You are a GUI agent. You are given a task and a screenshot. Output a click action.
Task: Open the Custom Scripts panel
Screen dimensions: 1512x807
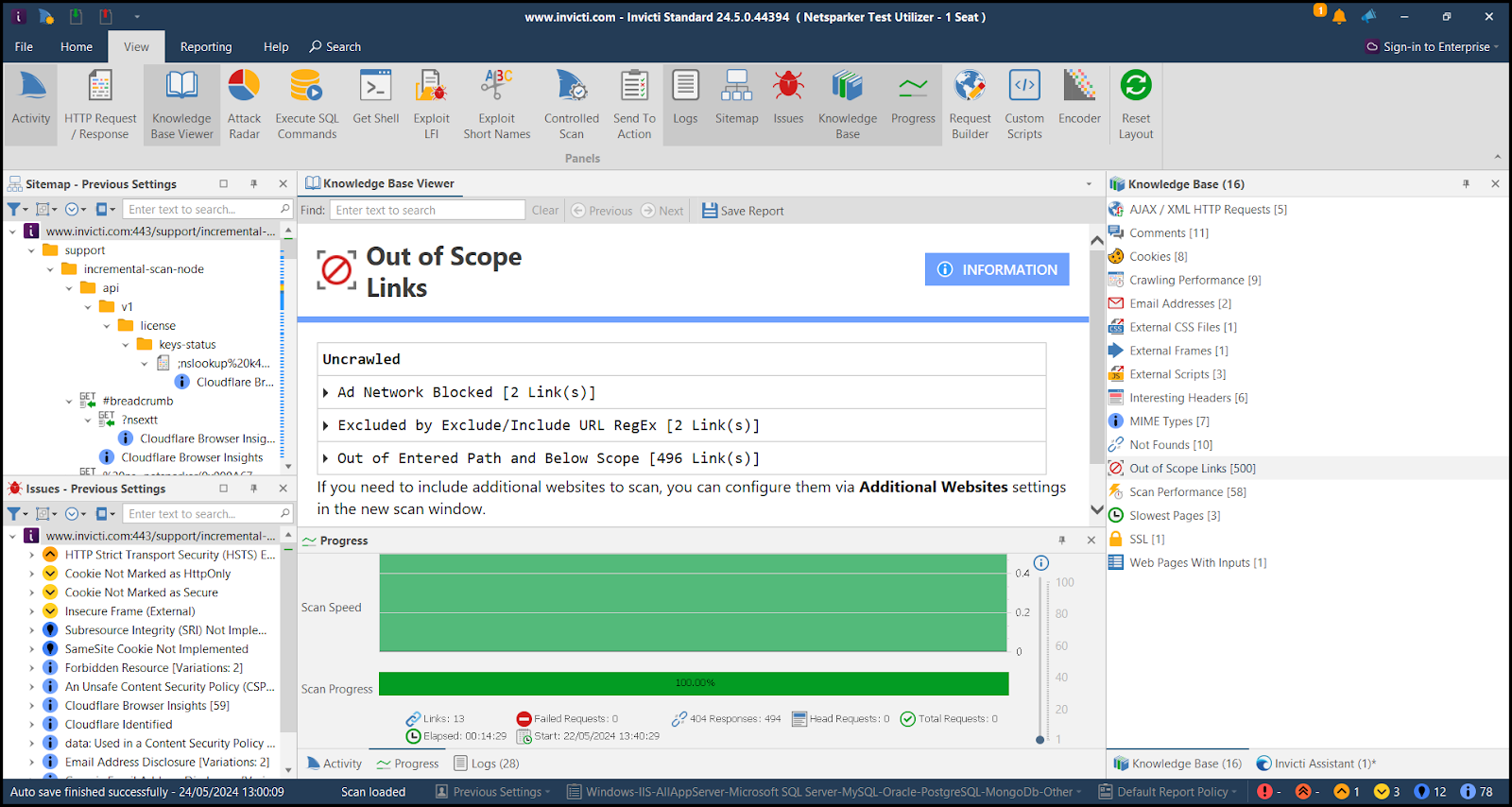[x=1024, y=104]
